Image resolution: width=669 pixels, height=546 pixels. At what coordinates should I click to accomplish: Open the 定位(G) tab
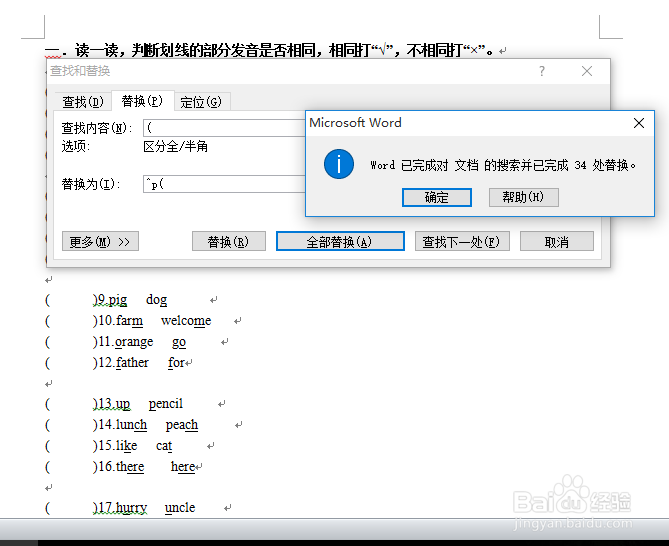201,102
